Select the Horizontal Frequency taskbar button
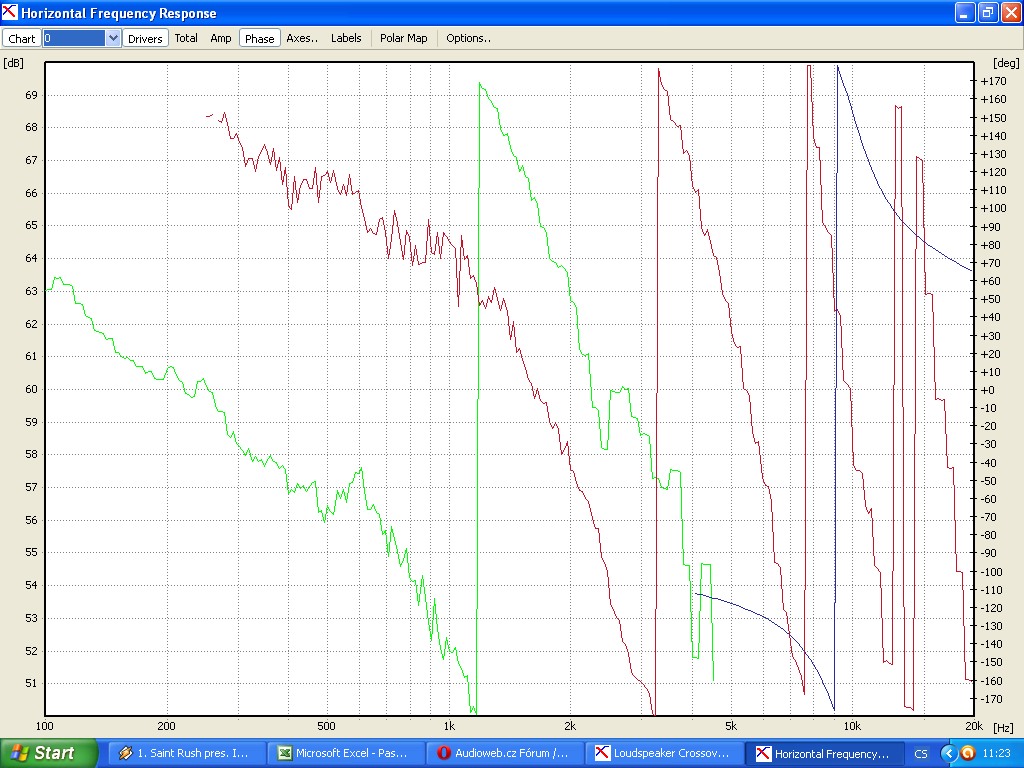The image size is (1024, 768). [x=824, y=753]
